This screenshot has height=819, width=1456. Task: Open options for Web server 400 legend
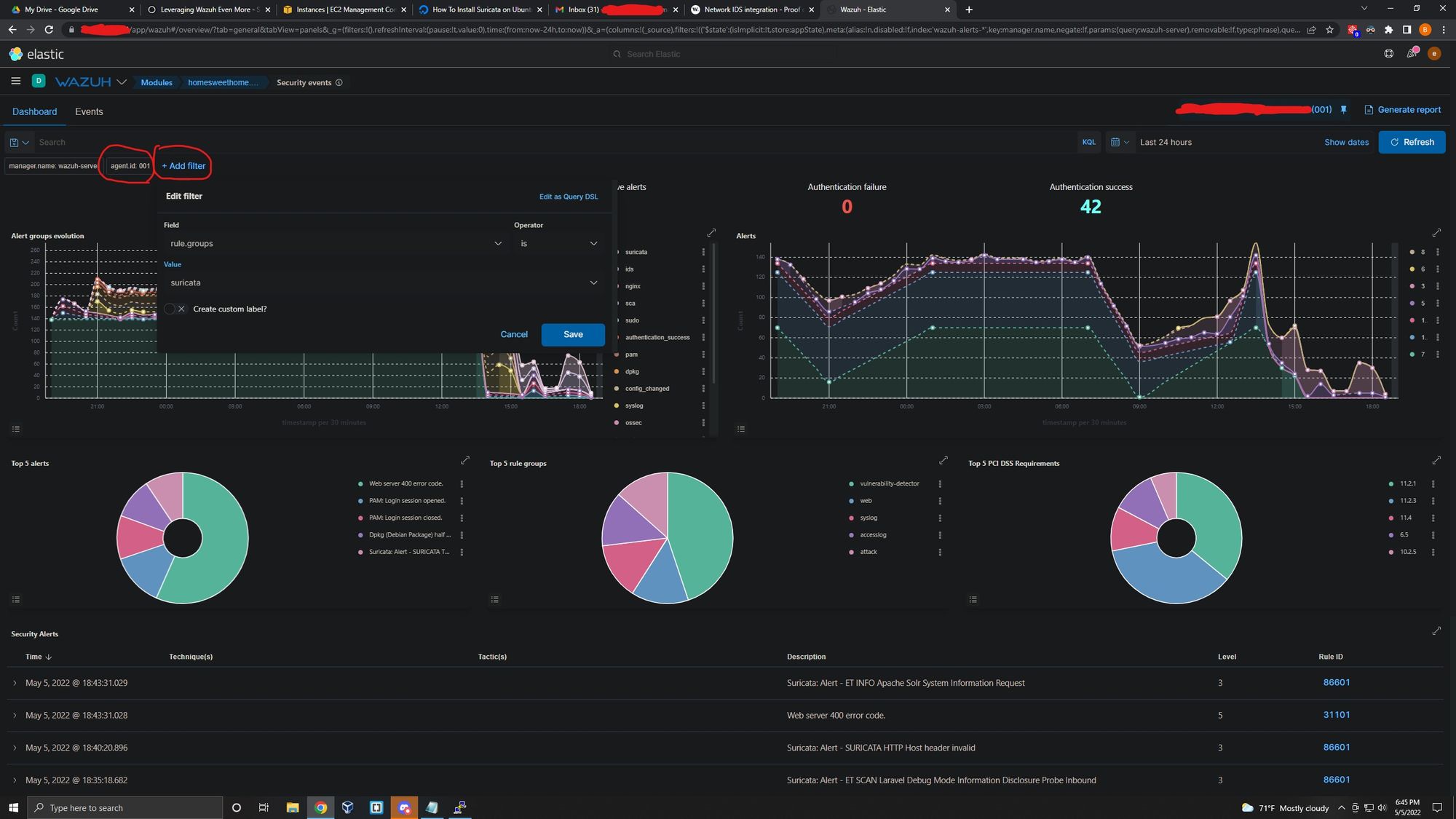pos(462,484)
